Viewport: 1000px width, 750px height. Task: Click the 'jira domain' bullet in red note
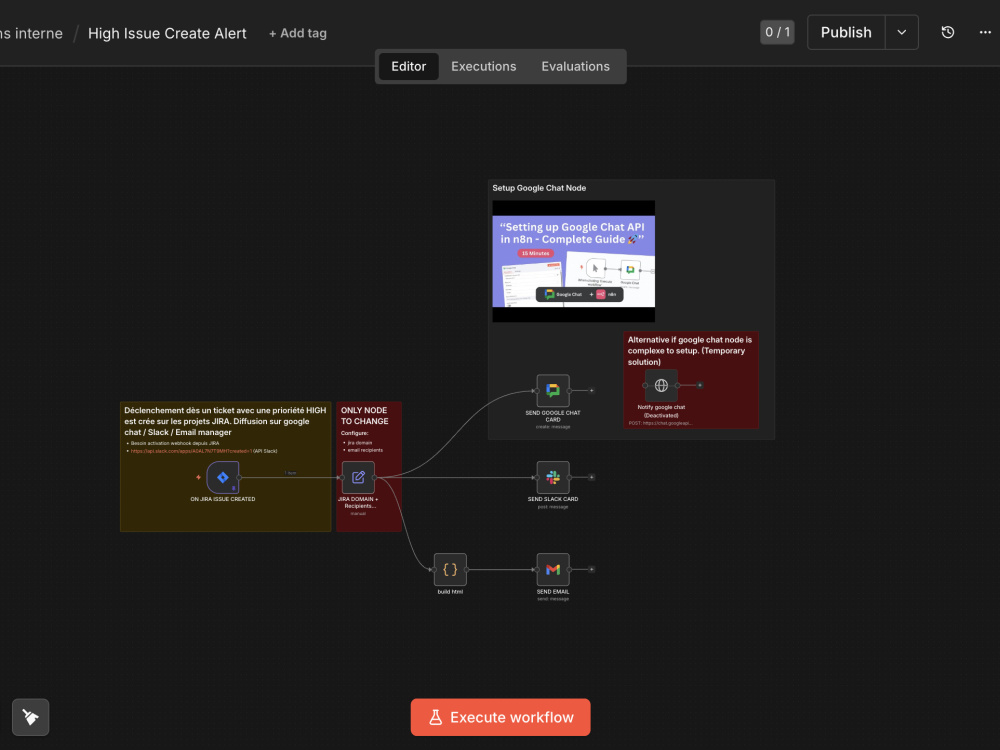pyautogui.click(x=360, y=443)
